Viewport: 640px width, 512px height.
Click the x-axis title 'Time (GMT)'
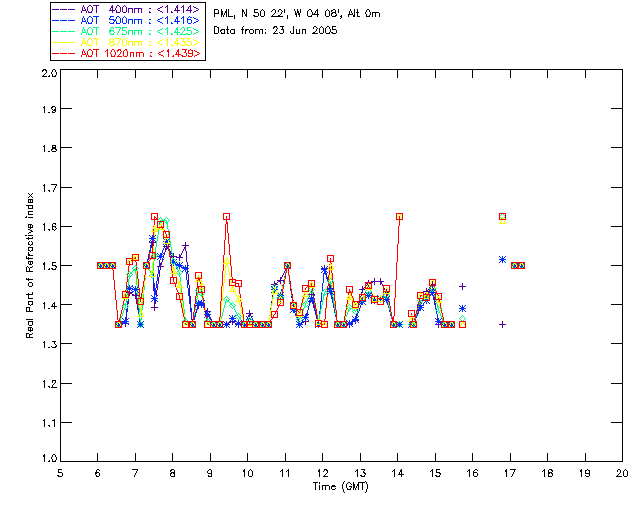(x=340, y=487)
